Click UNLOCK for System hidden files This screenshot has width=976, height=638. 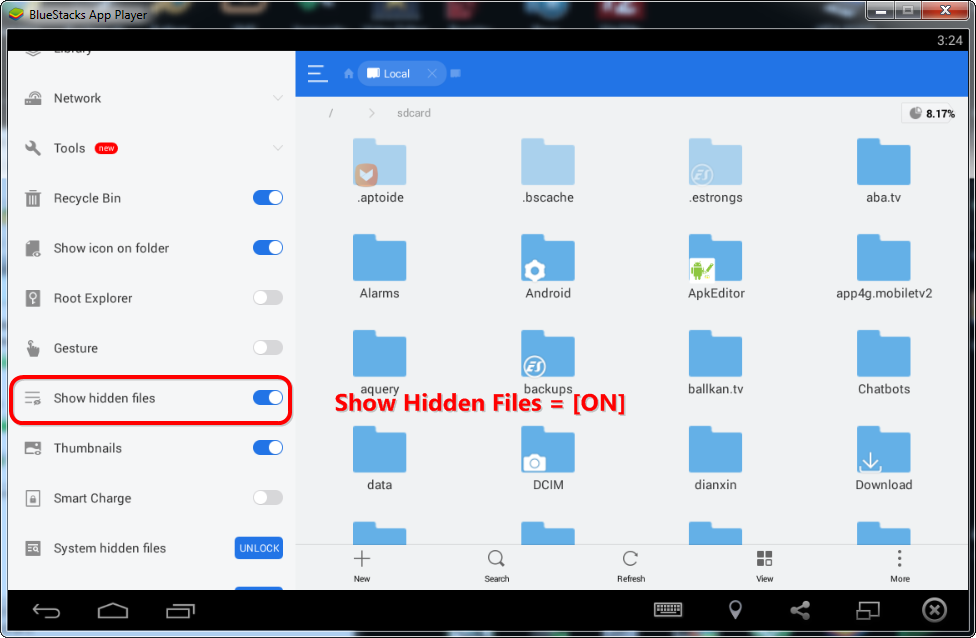click(x=258, y=548)
